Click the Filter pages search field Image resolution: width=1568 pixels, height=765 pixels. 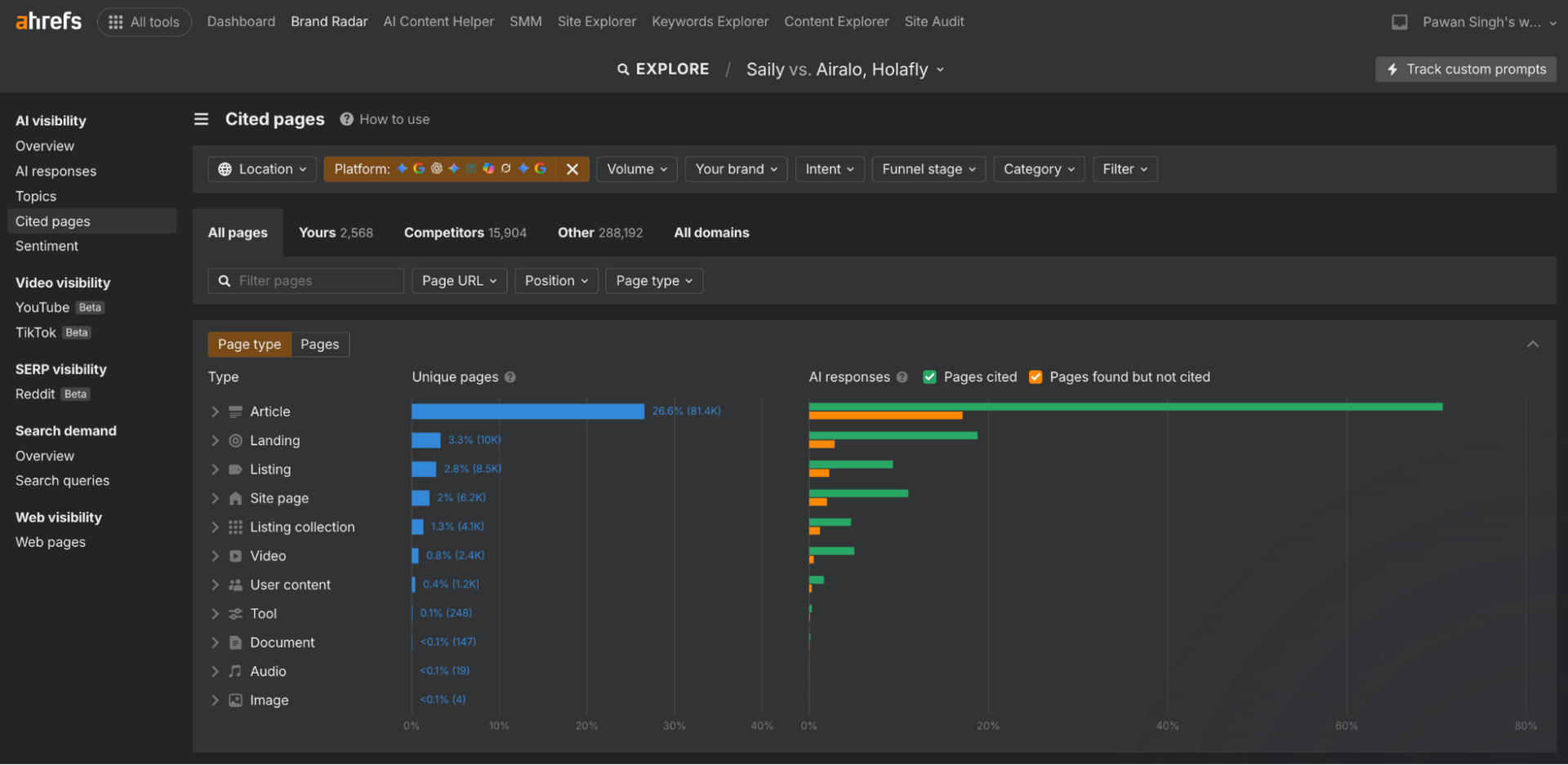[306, 281]
